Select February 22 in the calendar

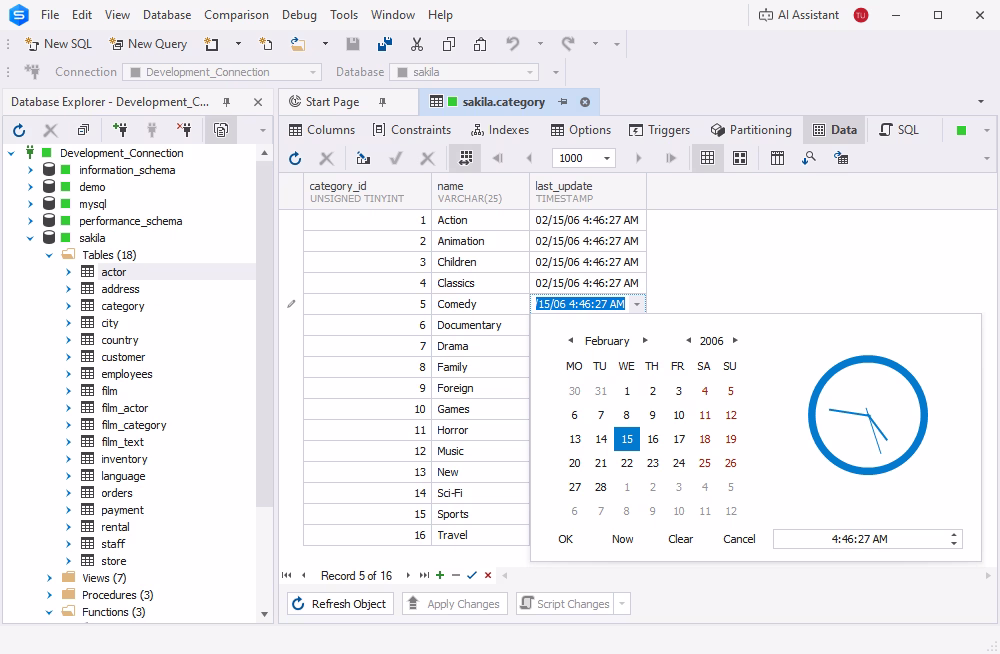(x=627, y=463)
